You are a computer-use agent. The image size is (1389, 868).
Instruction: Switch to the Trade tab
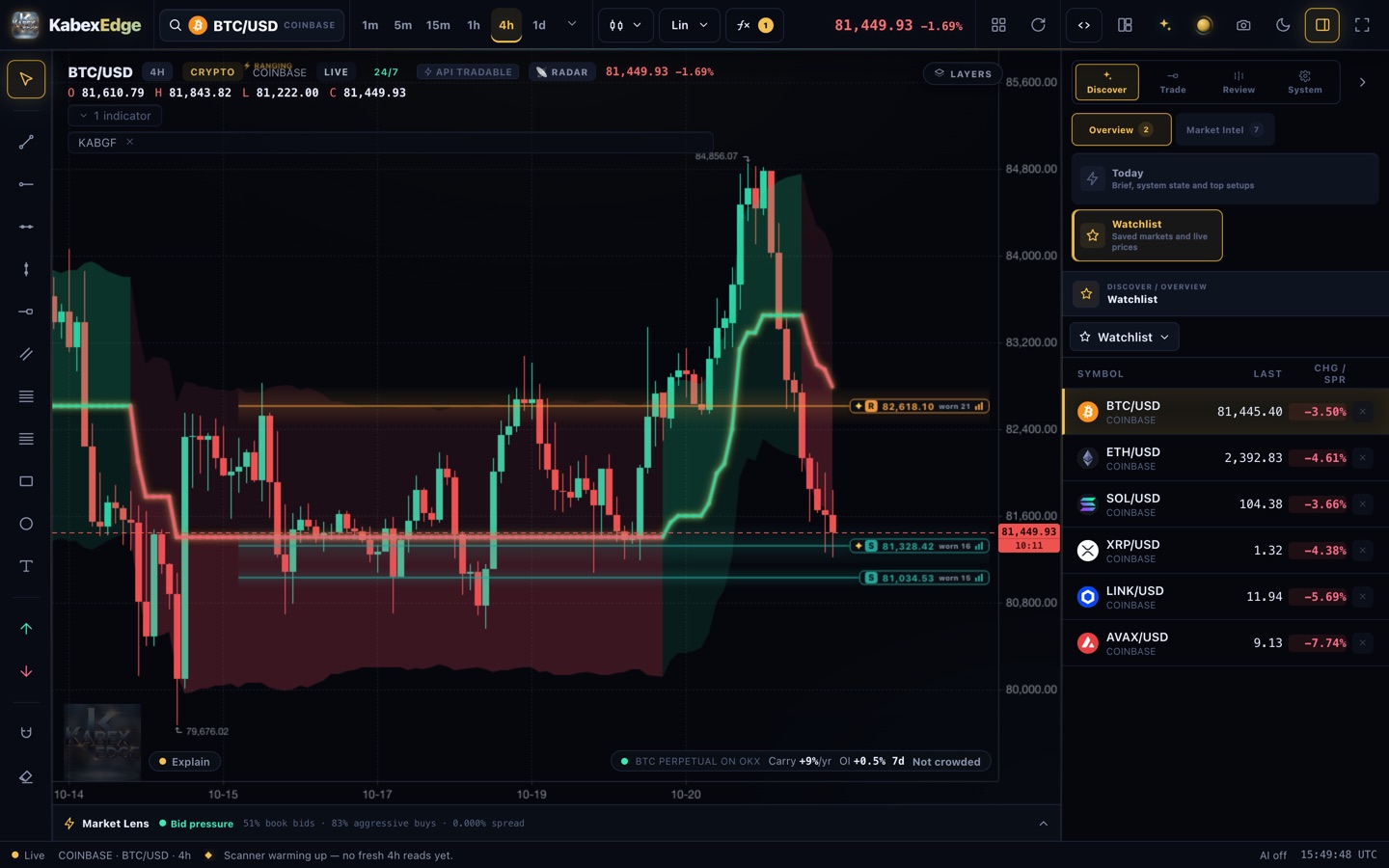[x=1173, y=82]
